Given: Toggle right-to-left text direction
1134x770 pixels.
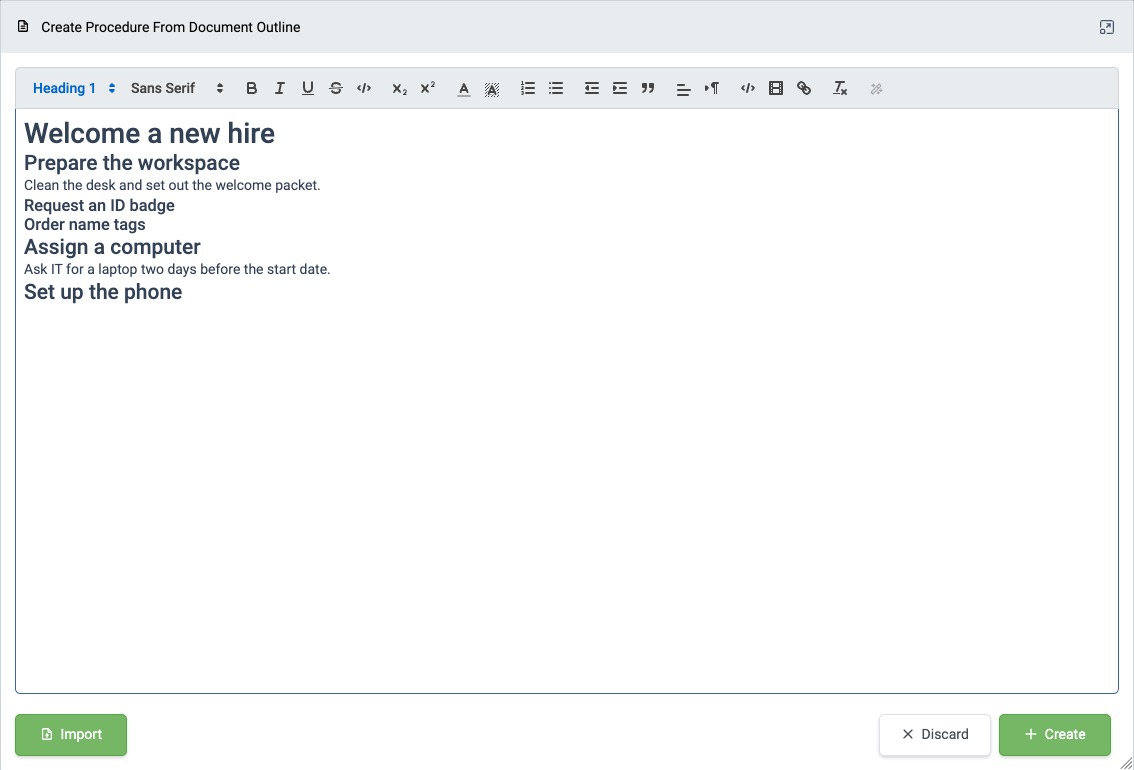Looking at the screenshot, I should tap(712, 88).
